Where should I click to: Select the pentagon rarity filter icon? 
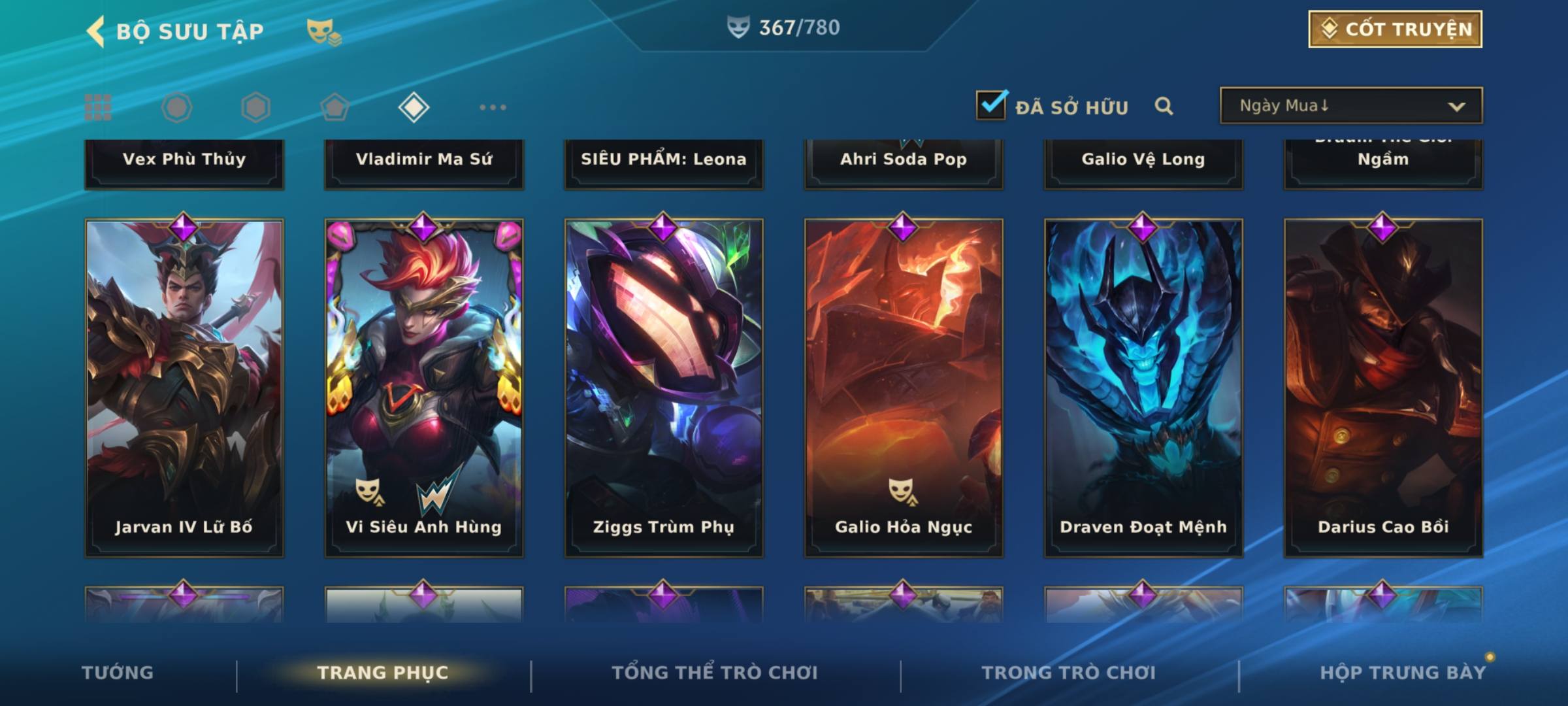point(335,107)
